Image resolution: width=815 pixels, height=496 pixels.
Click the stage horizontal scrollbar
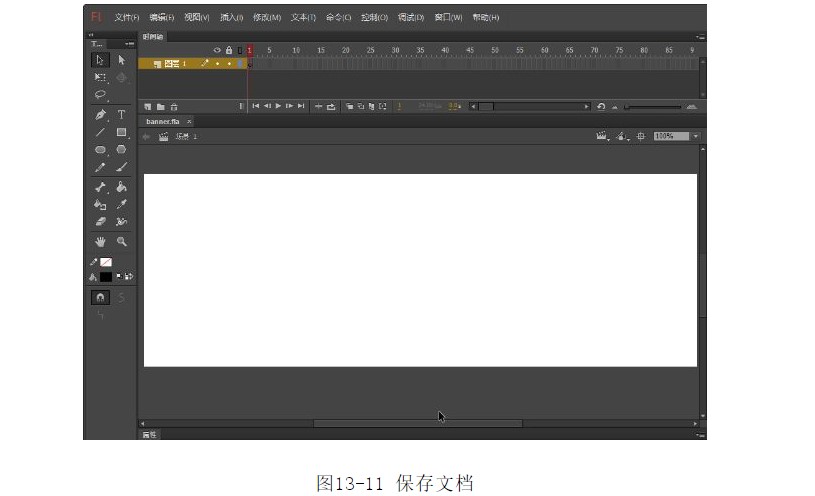(417, 423)
